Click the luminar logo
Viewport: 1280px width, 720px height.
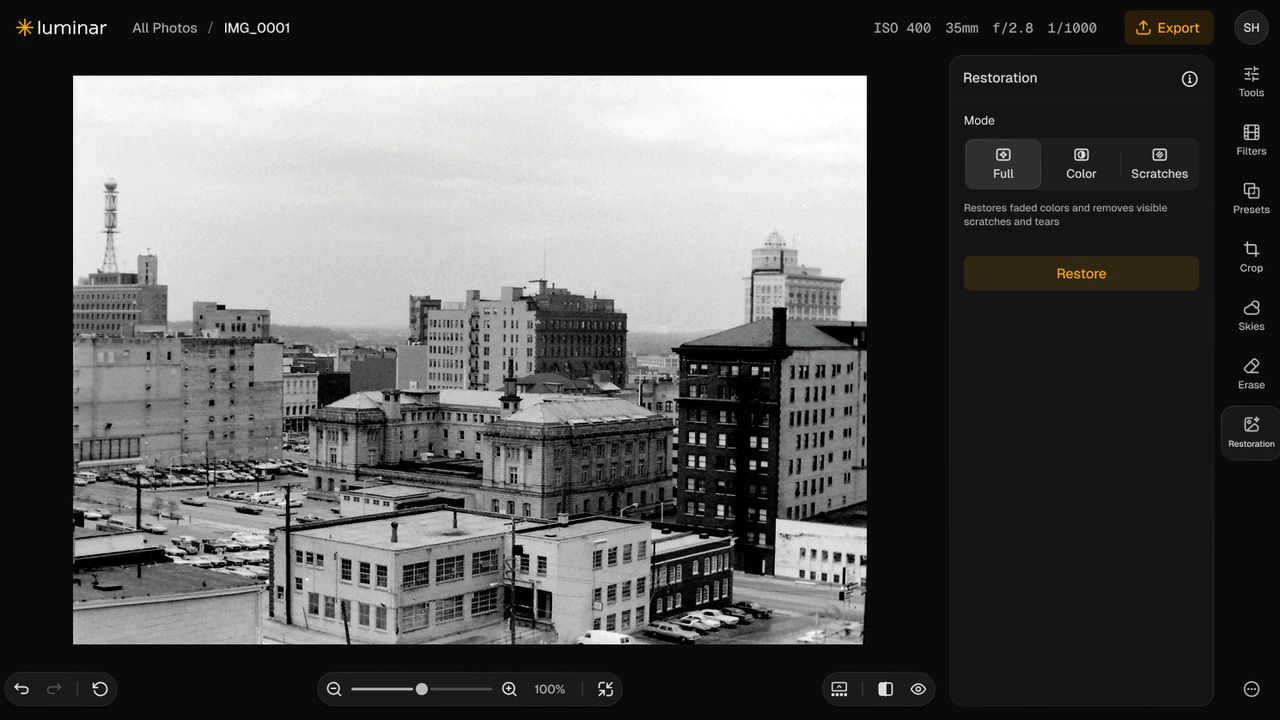point(61,28)
